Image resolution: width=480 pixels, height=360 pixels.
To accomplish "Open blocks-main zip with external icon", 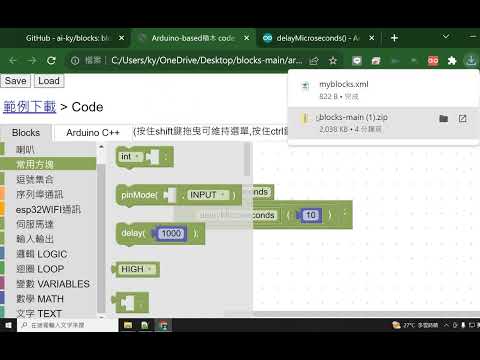I will click(463, 118).
